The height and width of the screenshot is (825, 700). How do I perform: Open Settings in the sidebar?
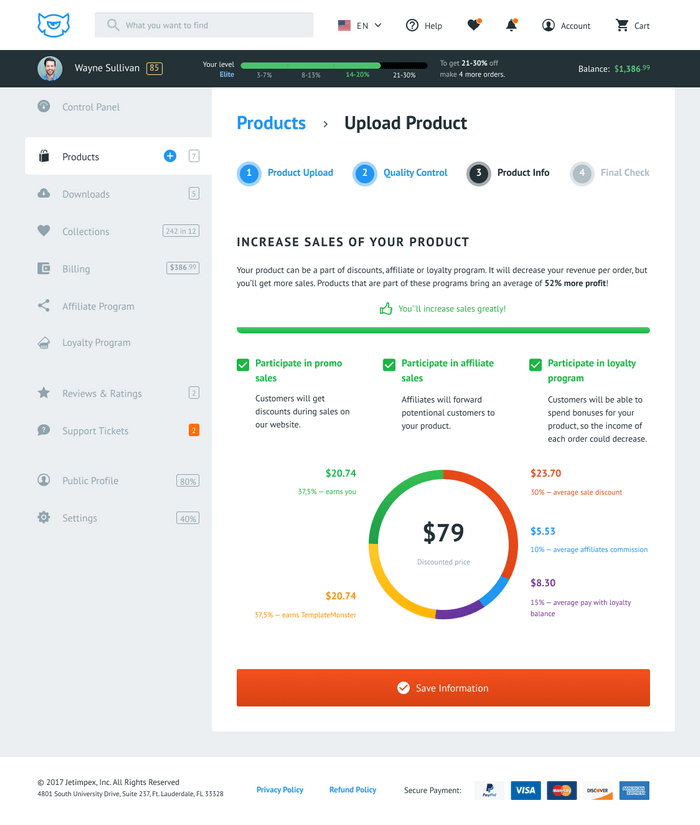pyautogui.click(x=80, y=518)
